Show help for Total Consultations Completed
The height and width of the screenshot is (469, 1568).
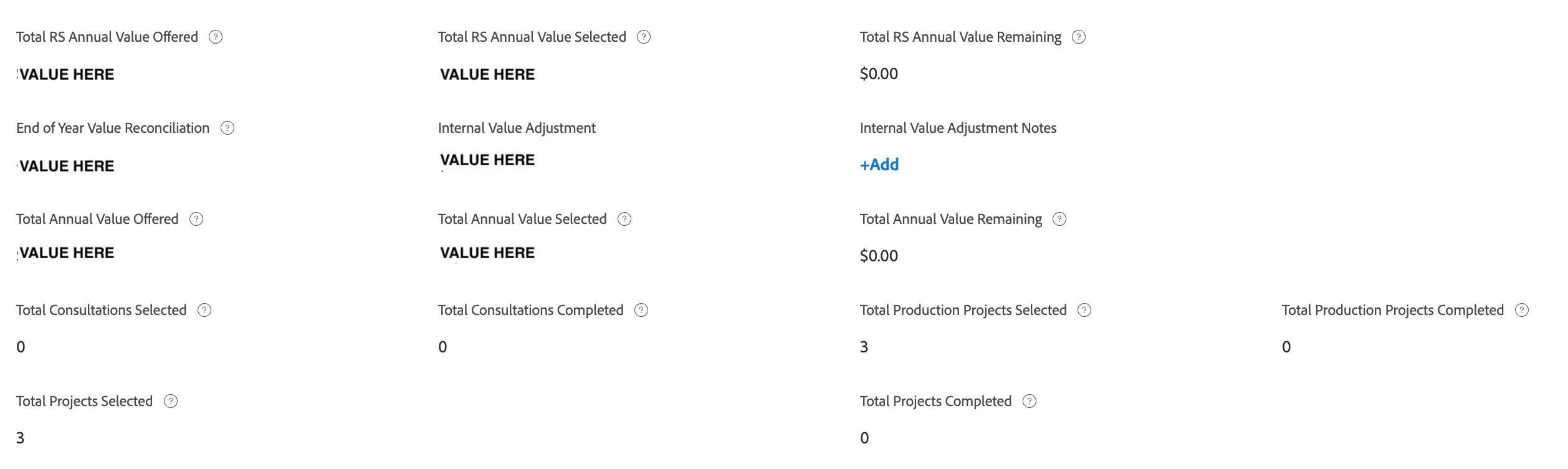click(641, 311)
